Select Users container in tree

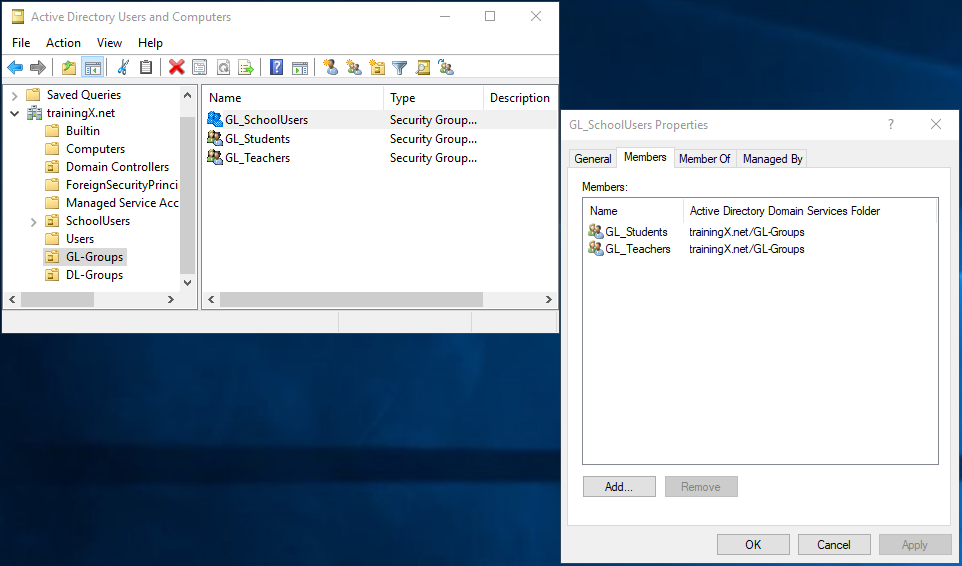pyautogui.click(x=70, y=239)
